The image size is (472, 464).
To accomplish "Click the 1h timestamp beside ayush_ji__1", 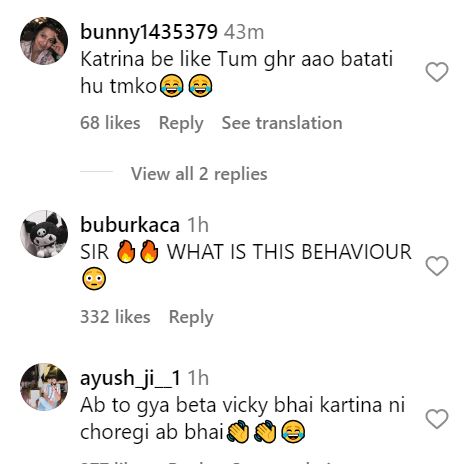I will pyautogui.click(x=198, y=378).
